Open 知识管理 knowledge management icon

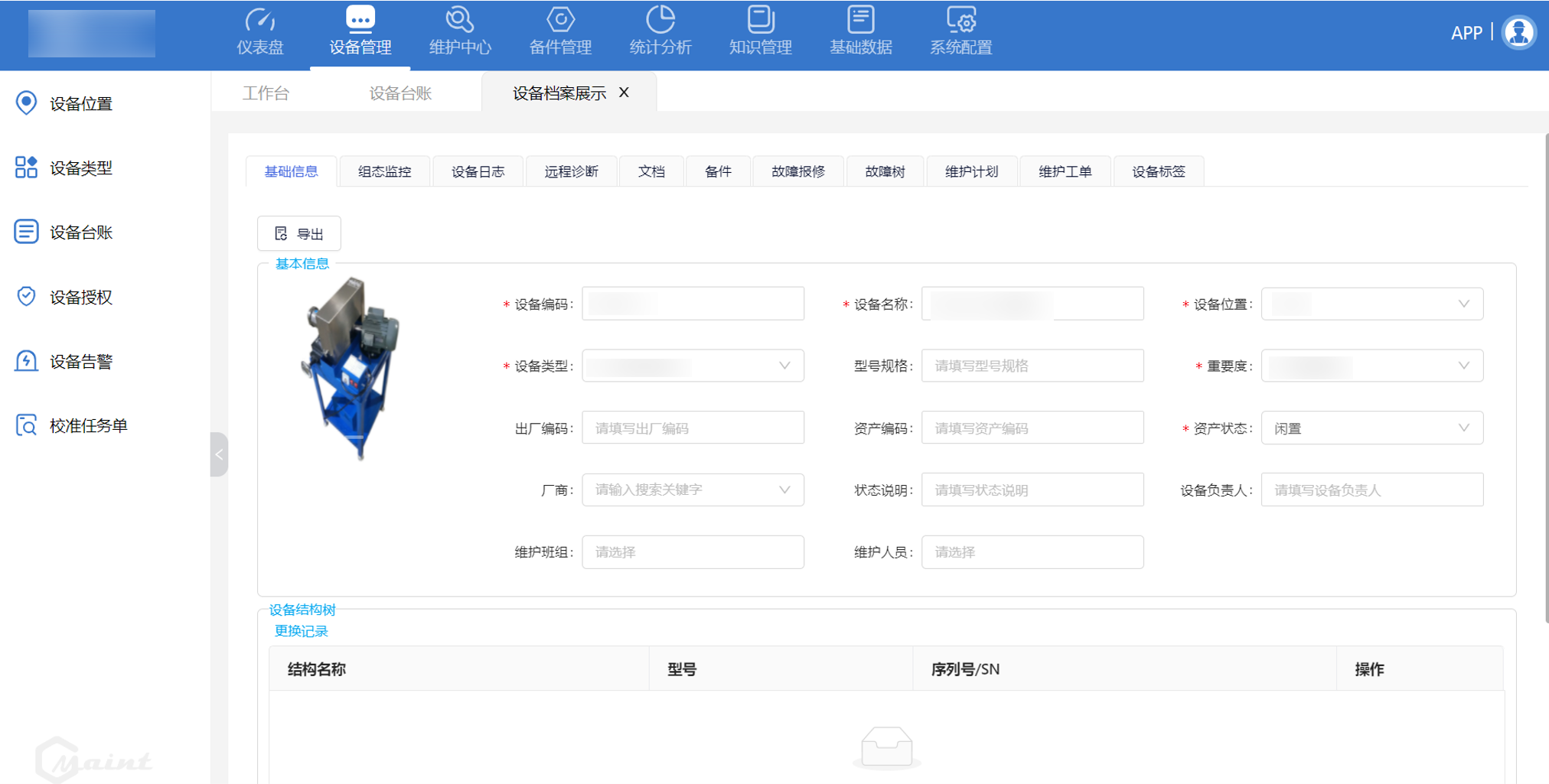[x=760, y=20]
